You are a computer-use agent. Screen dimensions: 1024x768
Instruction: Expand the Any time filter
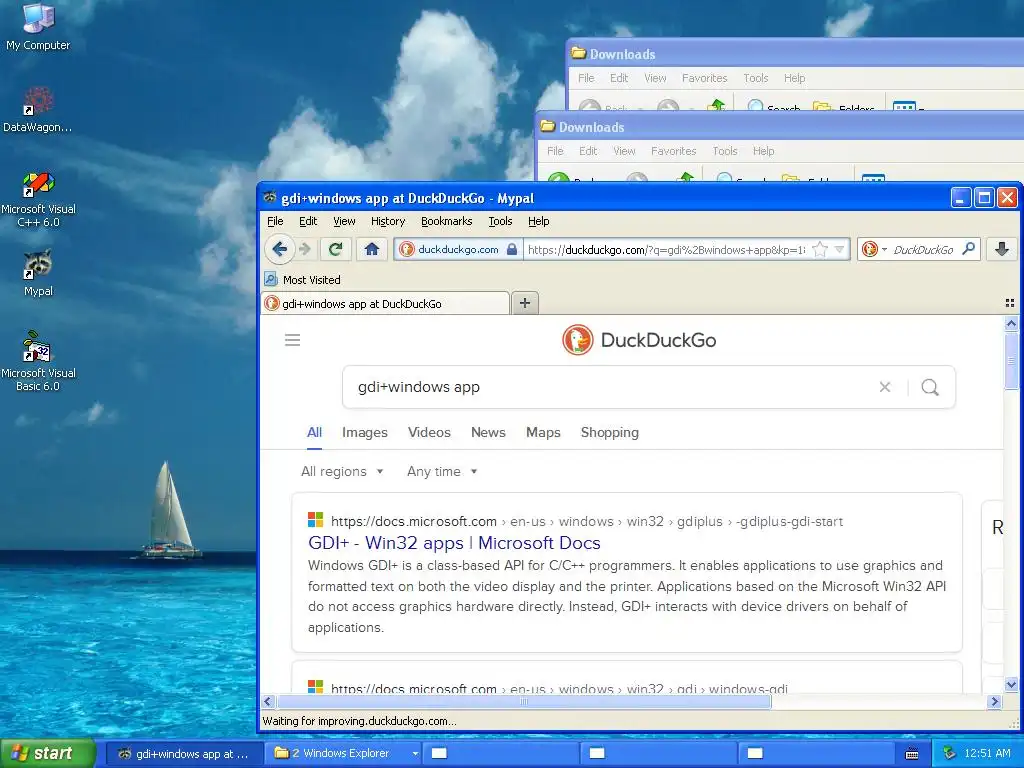442,472
